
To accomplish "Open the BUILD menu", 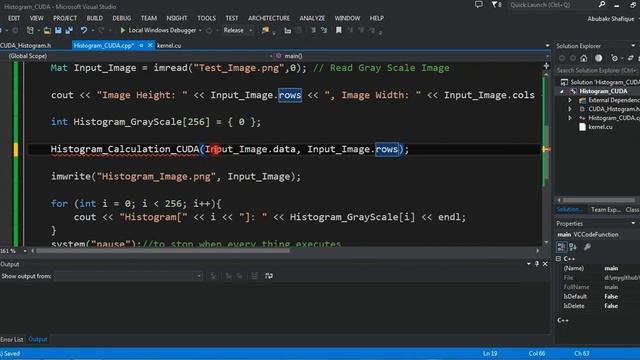I will (95, 18).
